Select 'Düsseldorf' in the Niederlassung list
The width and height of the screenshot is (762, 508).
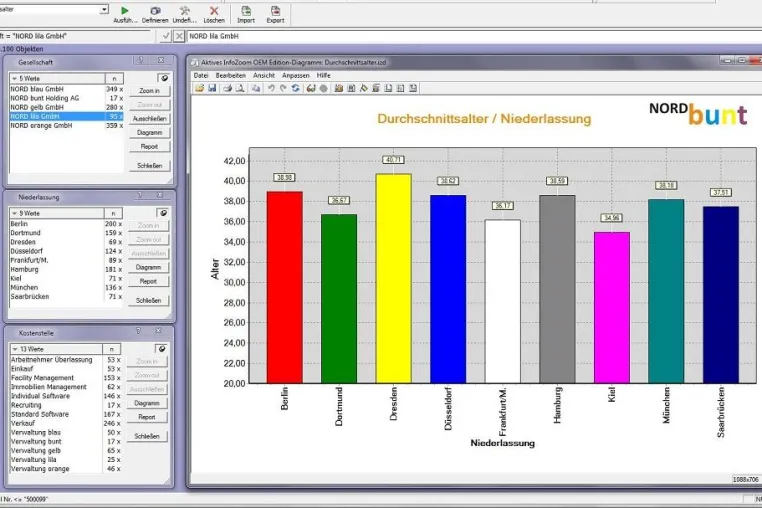coord(66,251)
